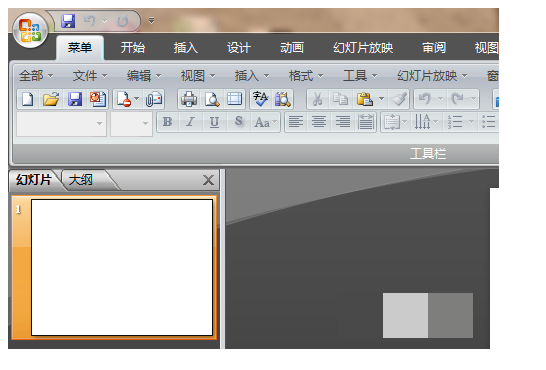
Task: Expand the Paste dropdown arrow
Action: coord(382,99)
